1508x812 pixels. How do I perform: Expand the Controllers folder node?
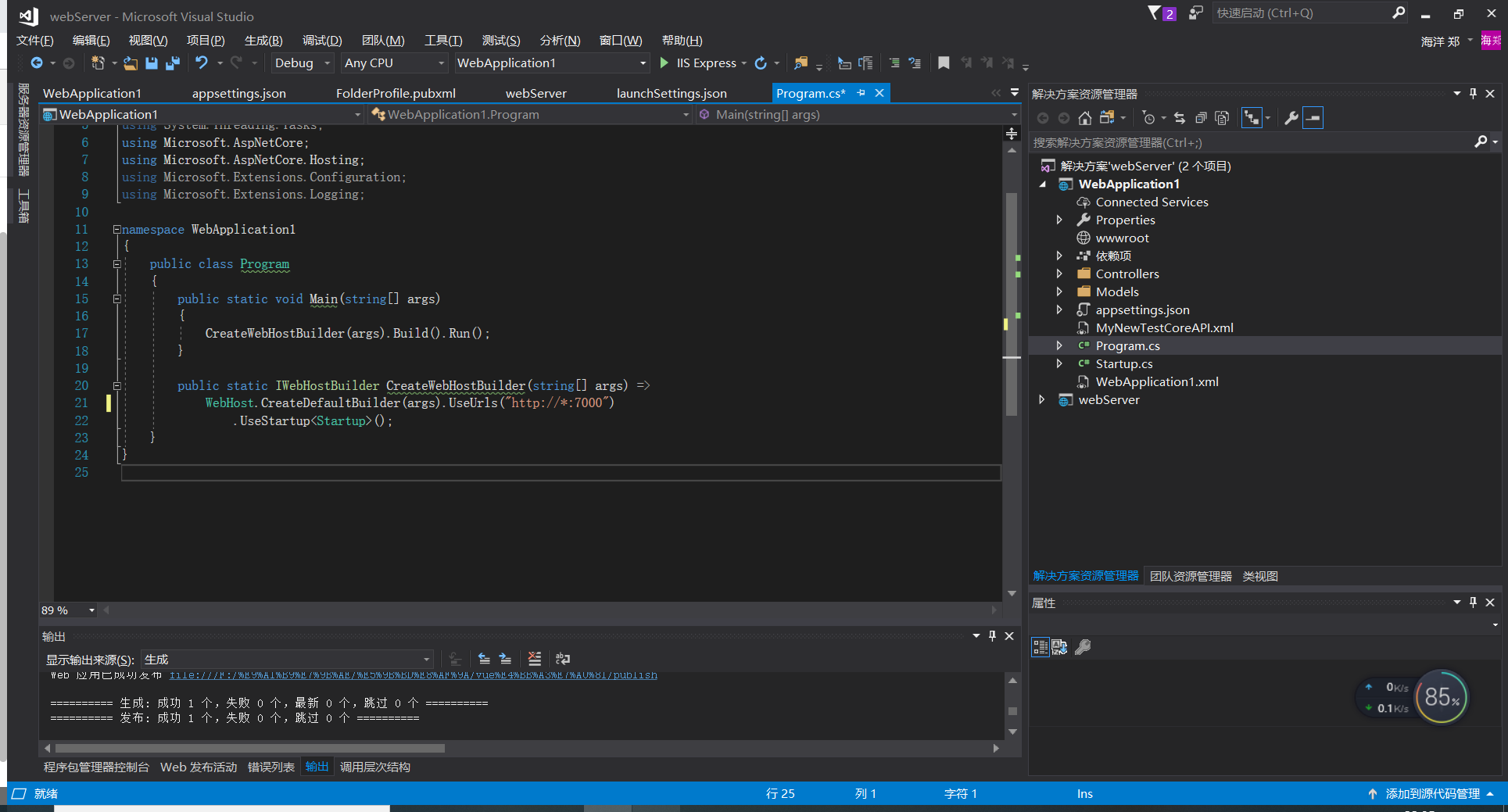pos(1059,274)
